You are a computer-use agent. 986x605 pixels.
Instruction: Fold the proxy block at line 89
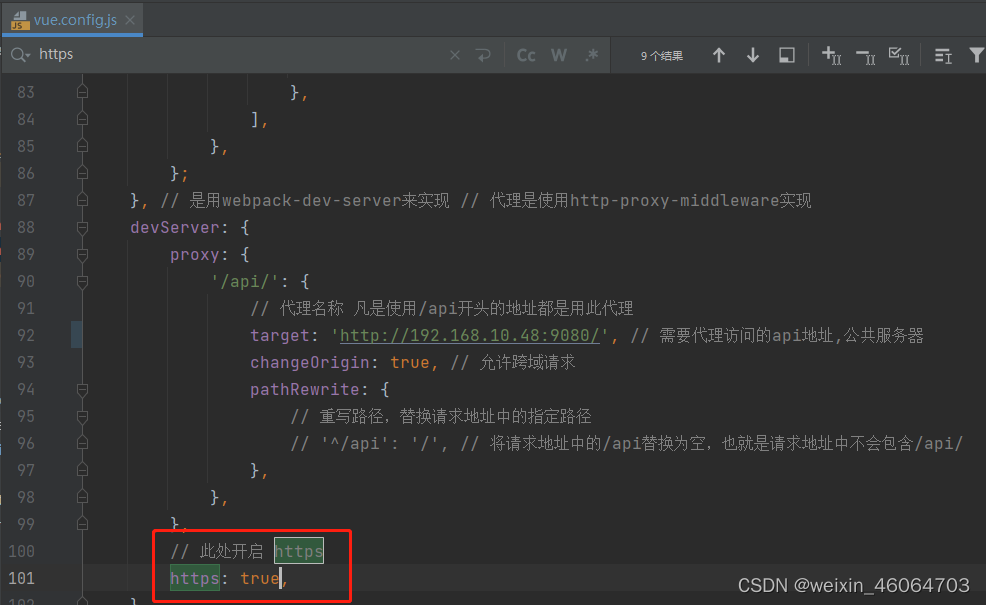click(82, 254)
